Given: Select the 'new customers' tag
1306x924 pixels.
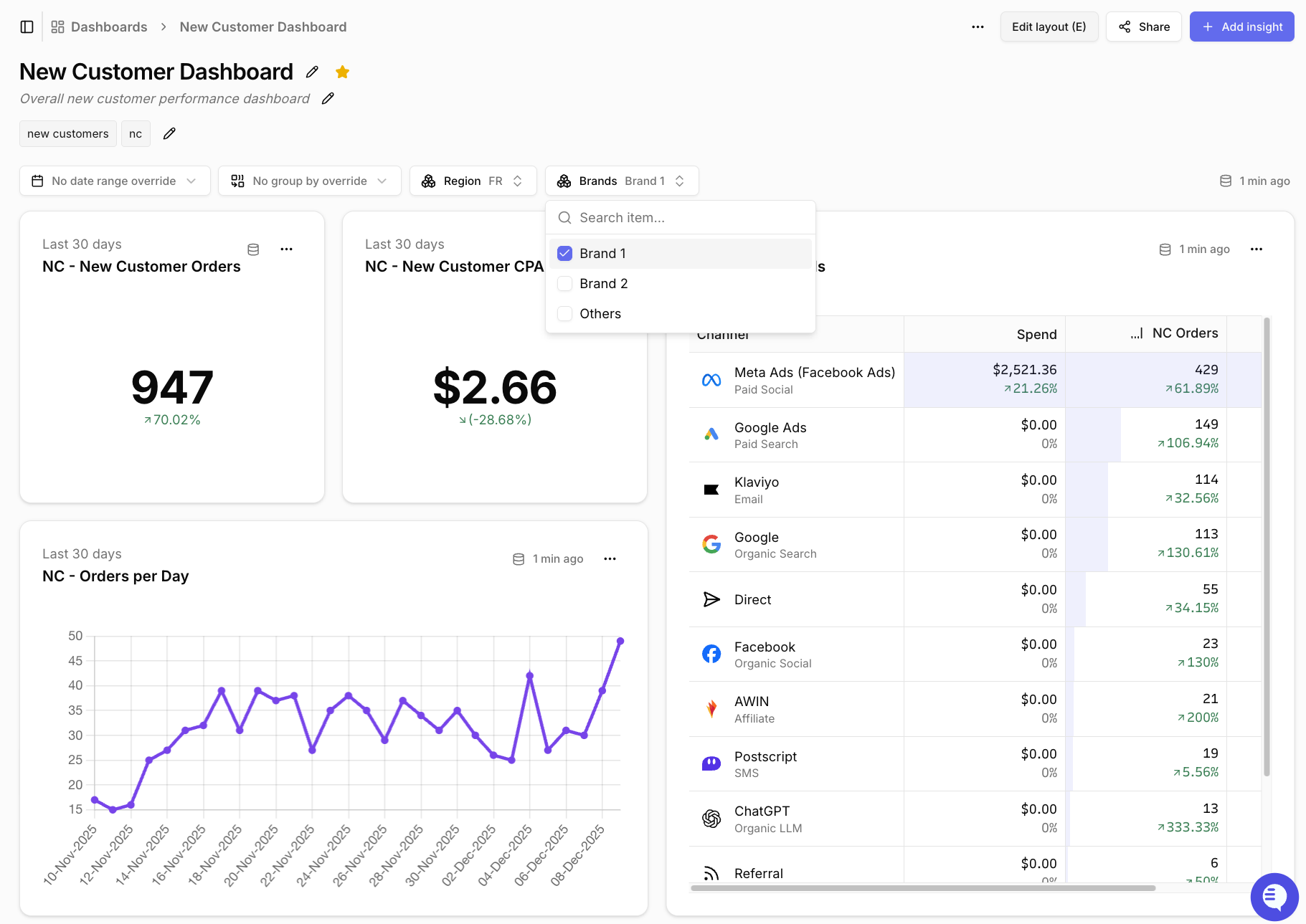Looking at the screenshot, I should [x=68, y=134].
